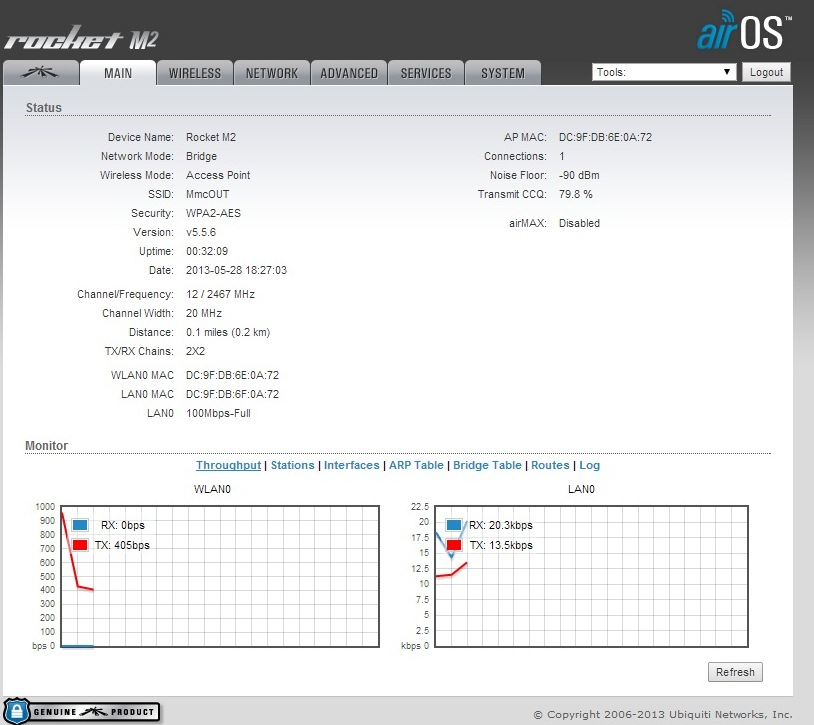Click LAN0 RX blue legend swatch
814x725 pixels.
click(454, 525)
